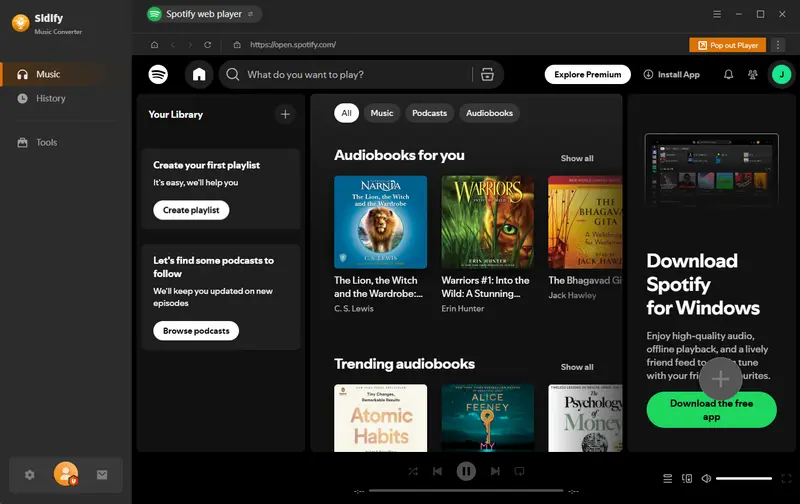The height and width of the screenshot is (504, 800).
Task: Click the playback progress bar
Action: (466, 491)
